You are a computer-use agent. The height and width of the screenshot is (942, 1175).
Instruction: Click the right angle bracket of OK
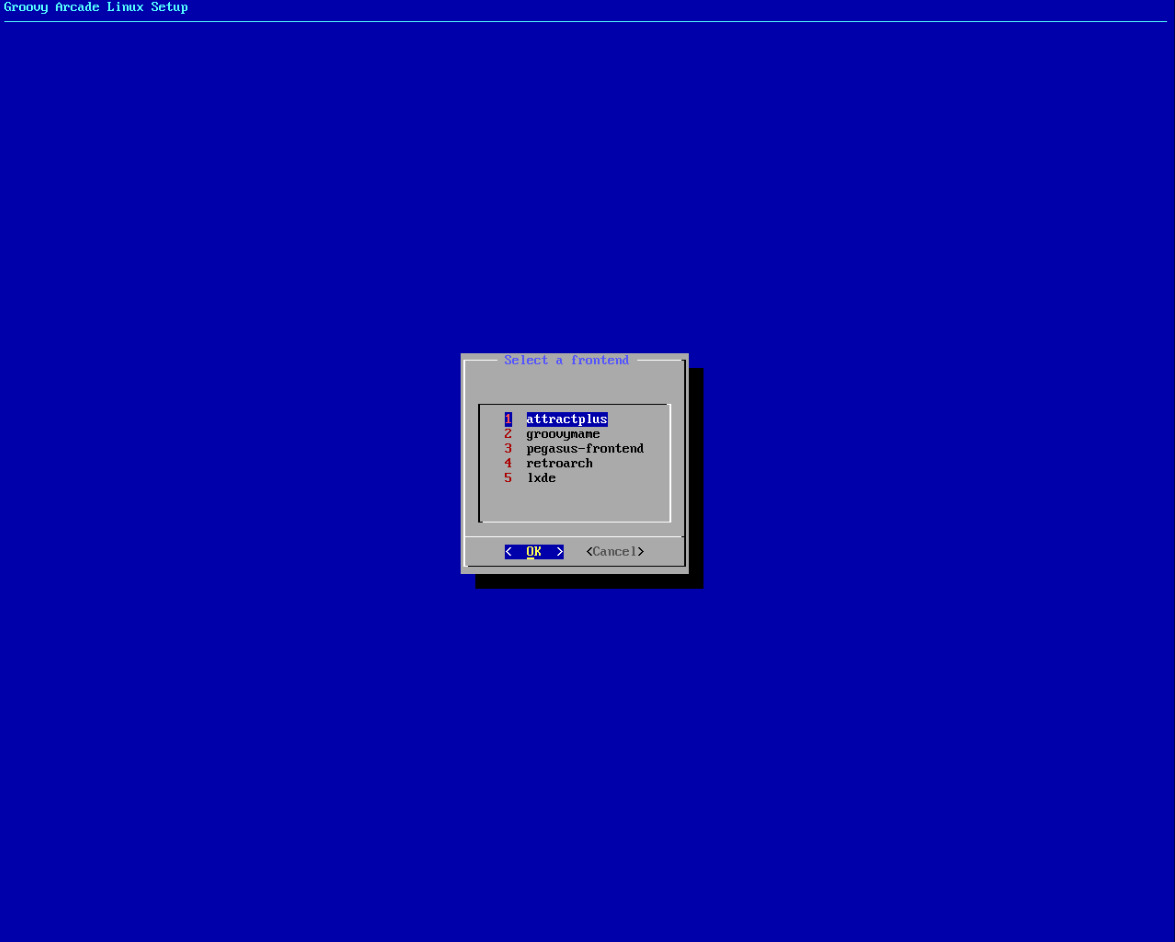[x=560, y=551]
